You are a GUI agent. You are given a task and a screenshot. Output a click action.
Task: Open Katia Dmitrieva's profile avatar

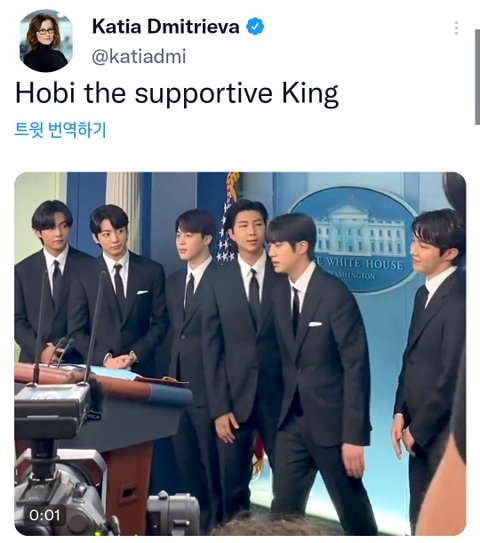[x=46, y=41]
